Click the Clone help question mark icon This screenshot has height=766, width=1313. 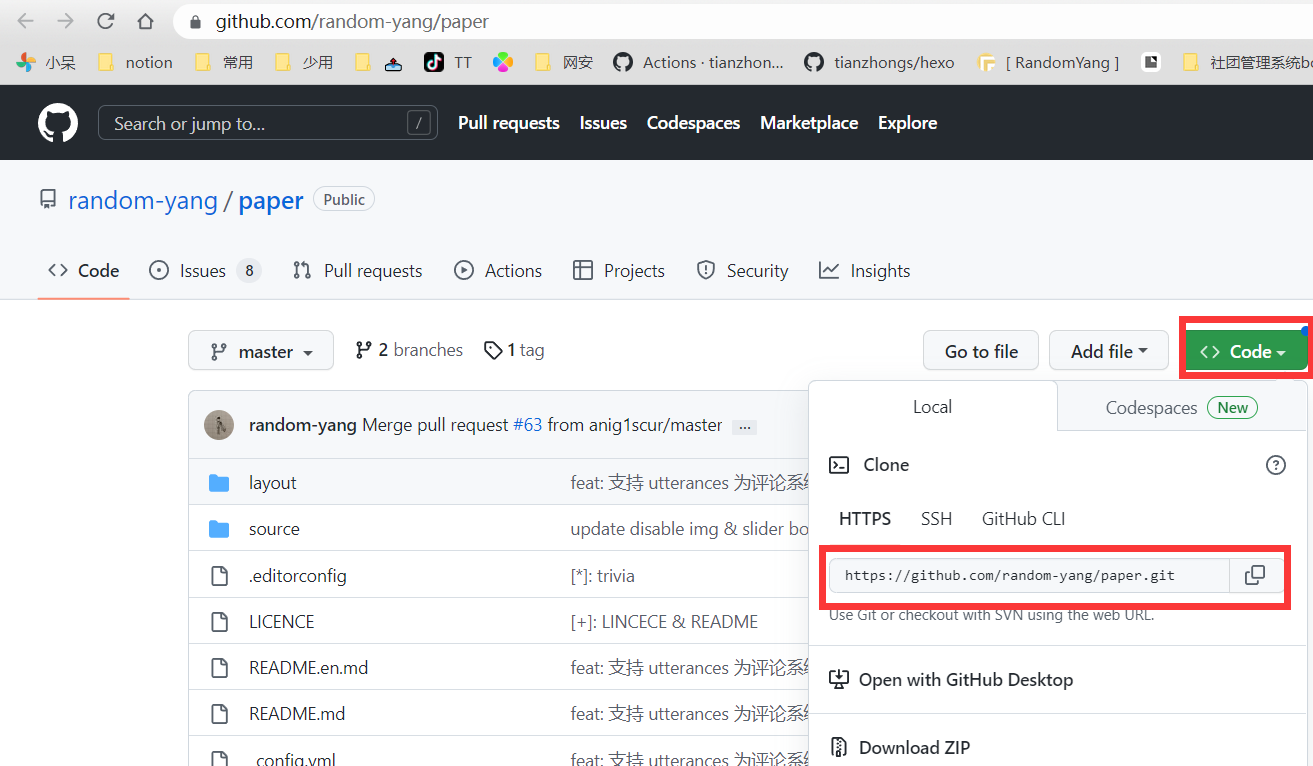(x=1275, y=465)
